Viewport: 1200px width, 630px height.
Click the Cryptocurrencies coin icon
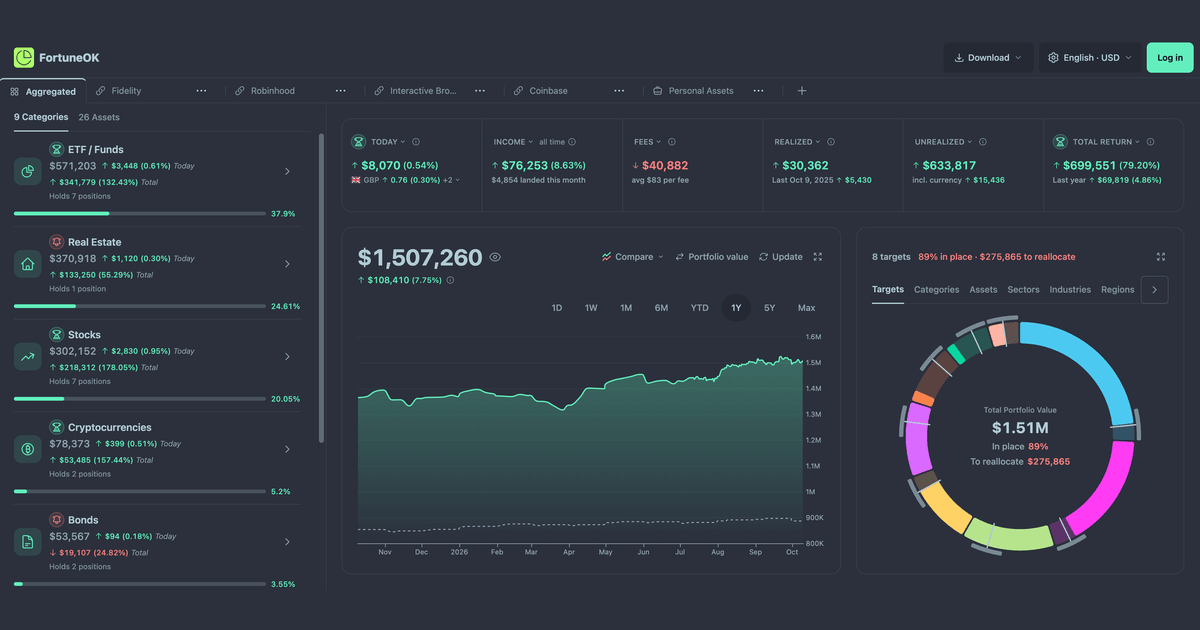pos(28,449)
